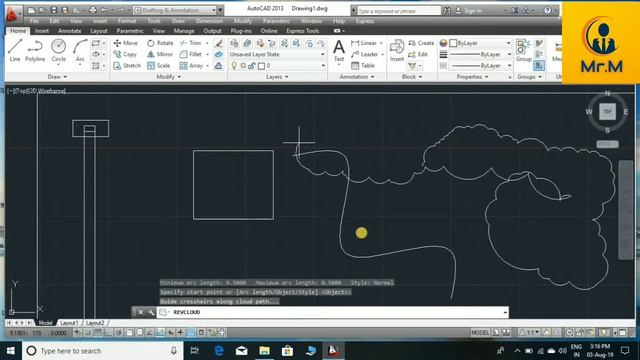640x360 pixels.
Task: Click the Stretch tool
Action: [127, 66]
